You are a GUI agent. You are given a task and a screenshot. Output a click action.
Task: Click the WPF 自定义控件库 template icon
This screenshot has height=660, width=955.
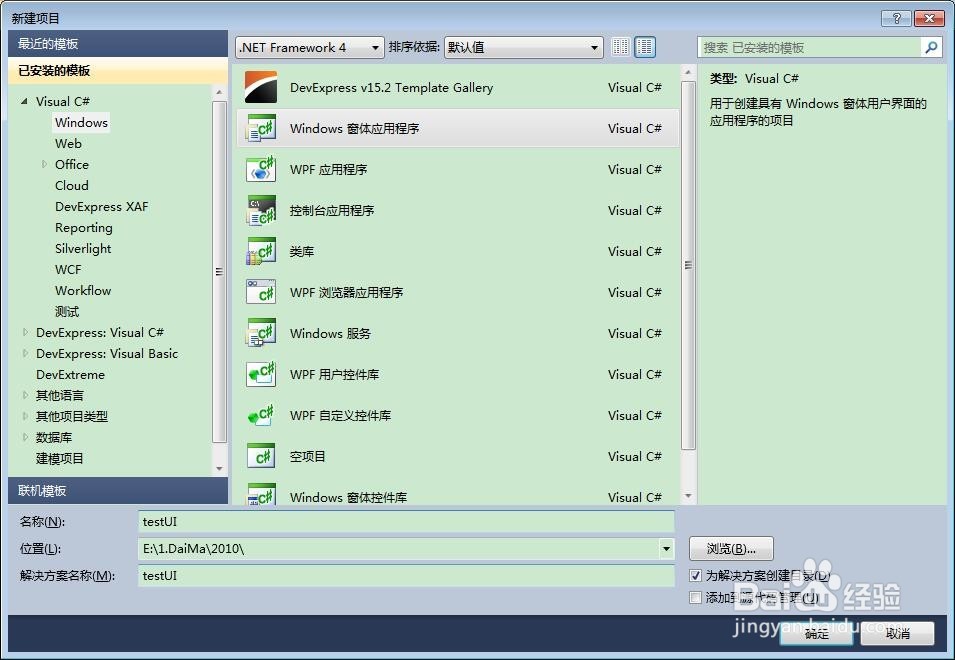[261, 415]
